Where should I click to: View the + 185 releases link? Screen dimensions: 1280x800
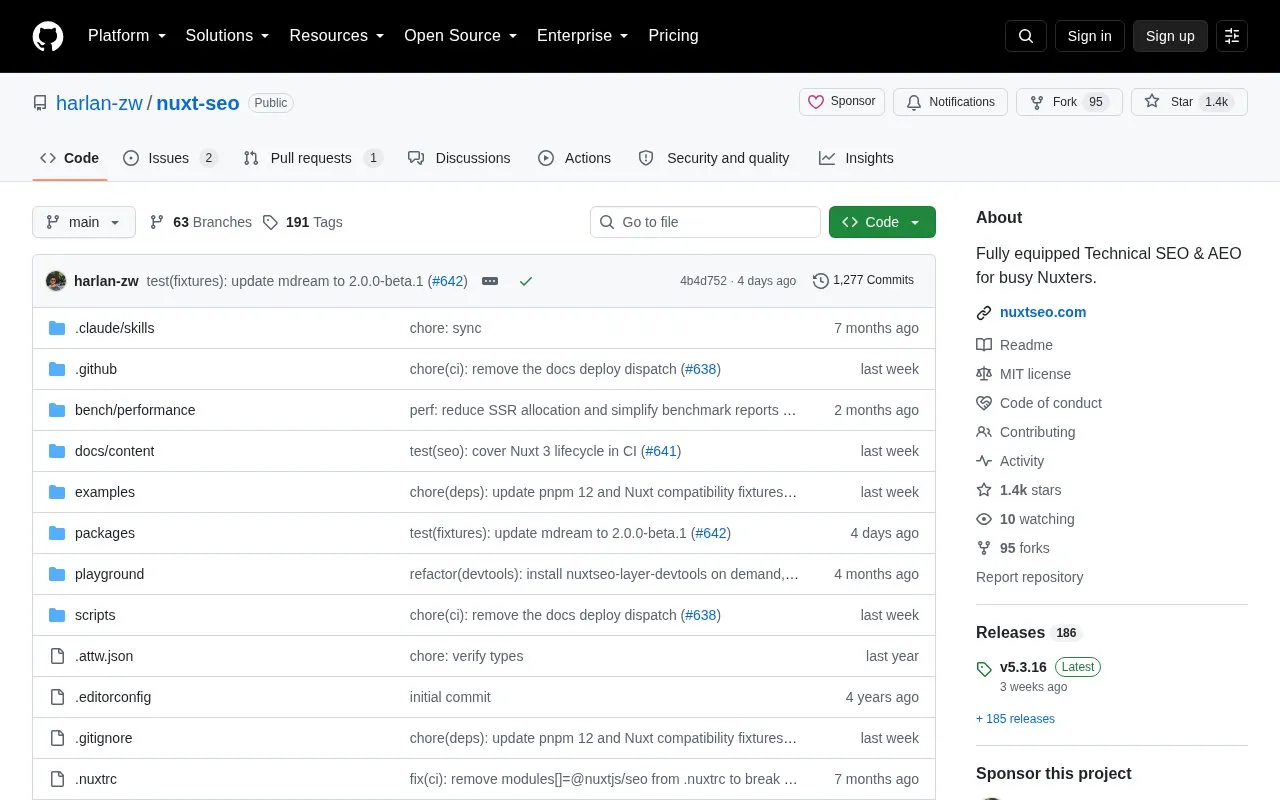[1015, 719]
